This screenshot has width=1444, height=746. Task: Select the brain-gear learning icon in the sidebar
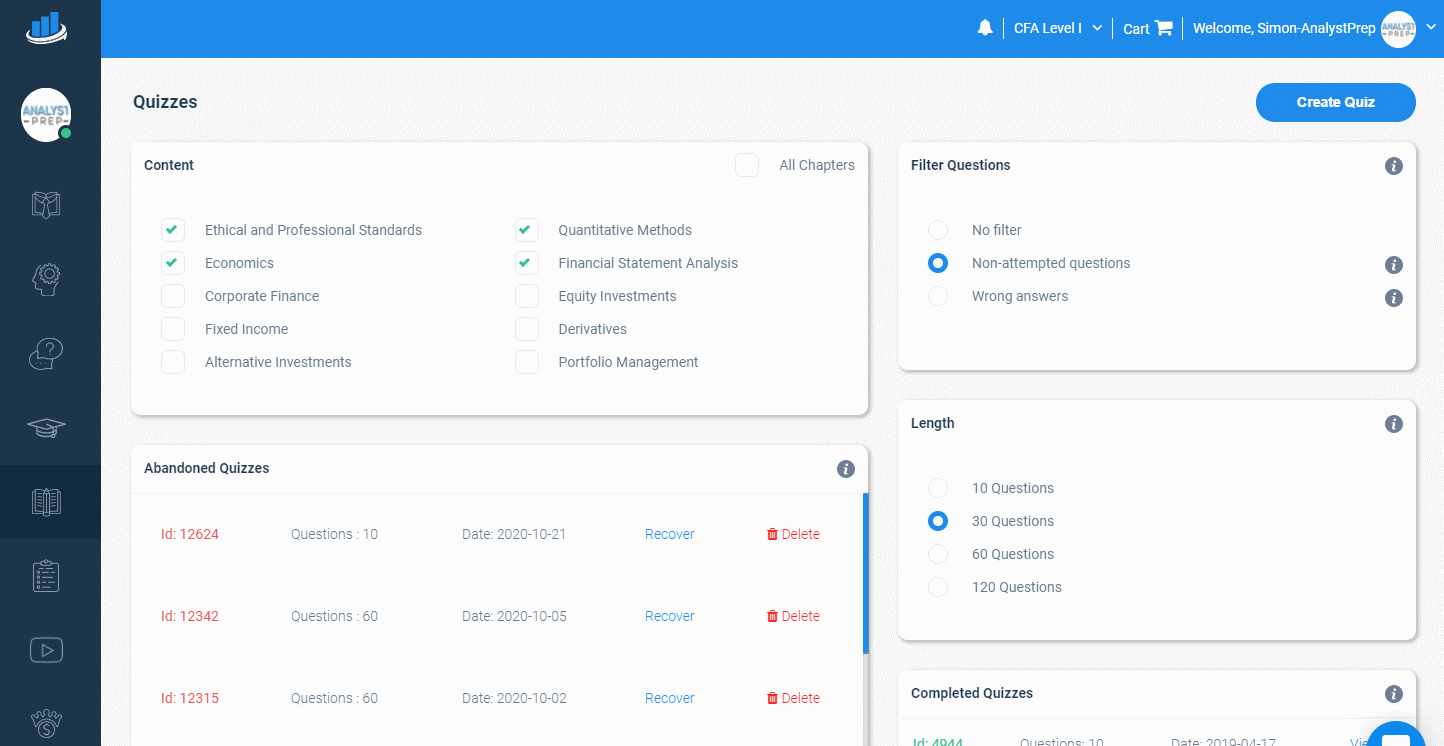pyautogui.click(x=46, y=279)
